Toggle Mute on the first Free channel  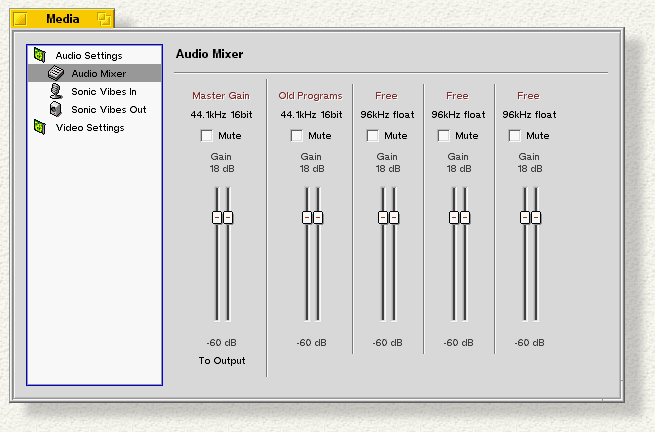(373, 136)
